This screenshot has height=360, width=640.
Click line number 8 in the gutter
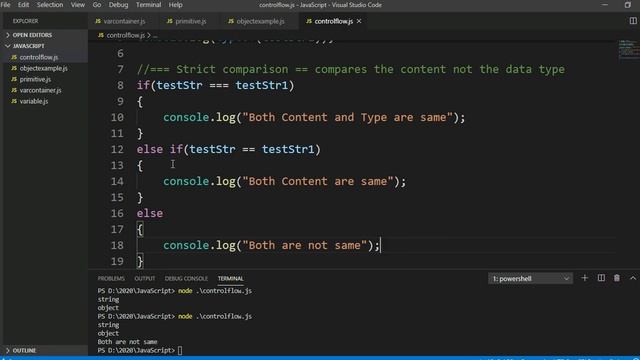pos(120,85)
